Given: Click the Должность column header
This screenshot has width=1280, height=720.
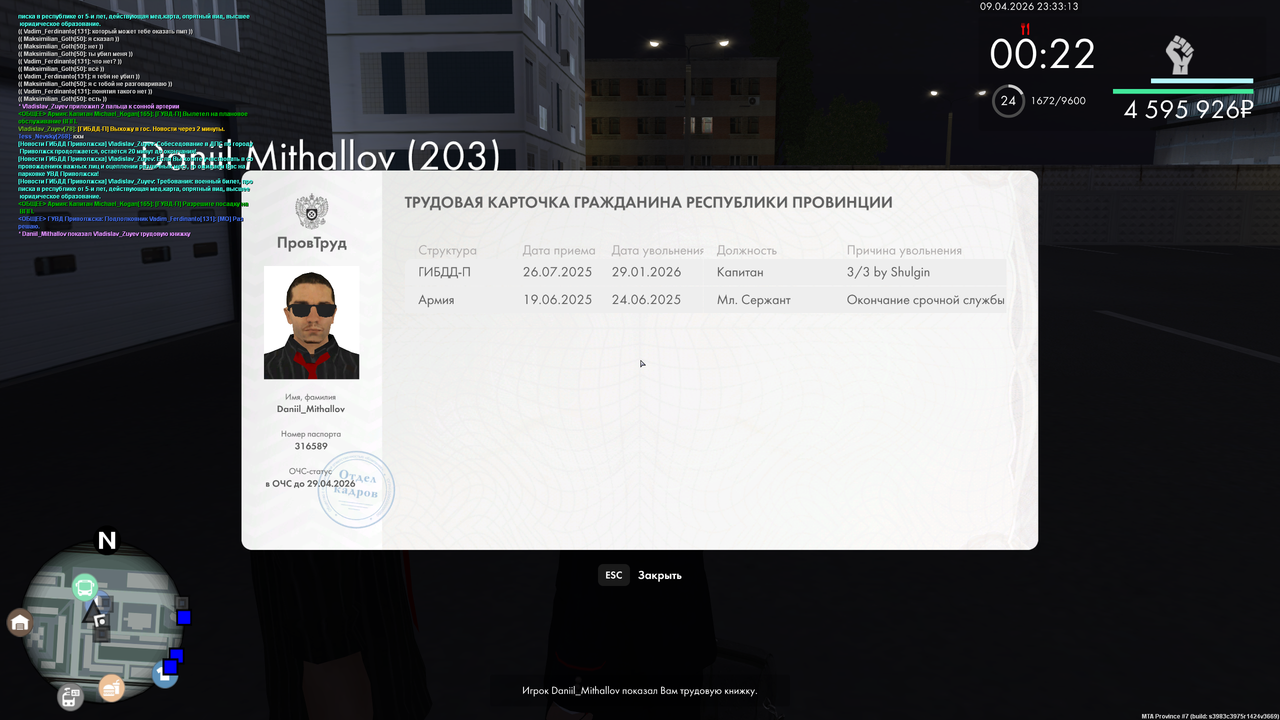Looking at the screenshot, I should (747, 251).
